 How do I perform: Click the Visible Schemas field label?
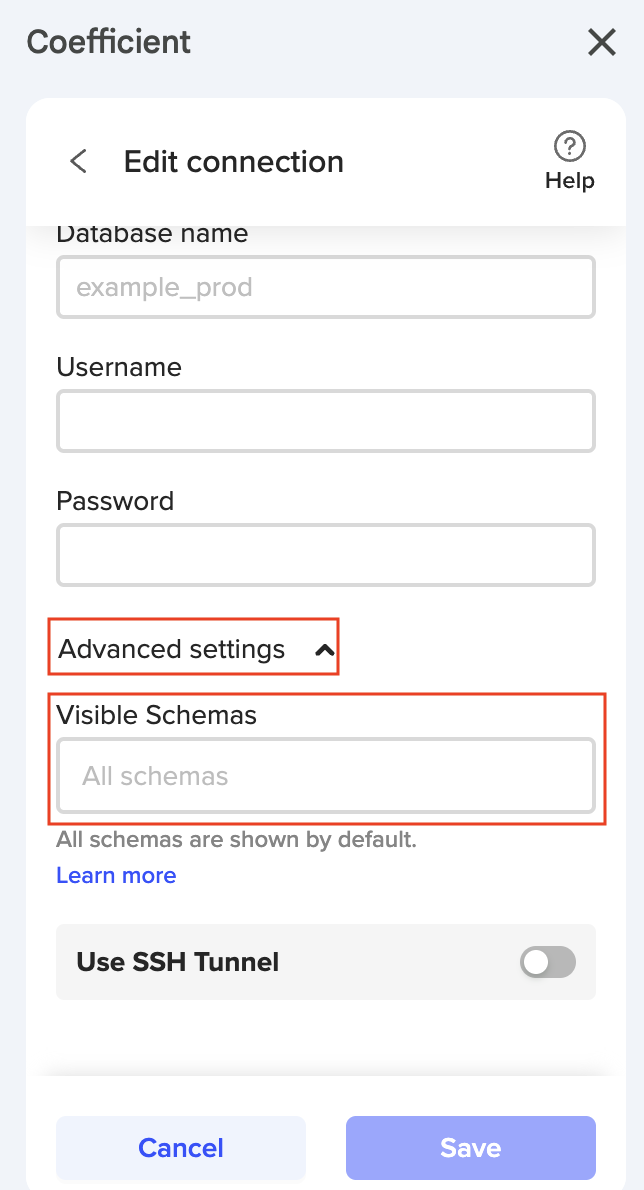click(157, 715)
